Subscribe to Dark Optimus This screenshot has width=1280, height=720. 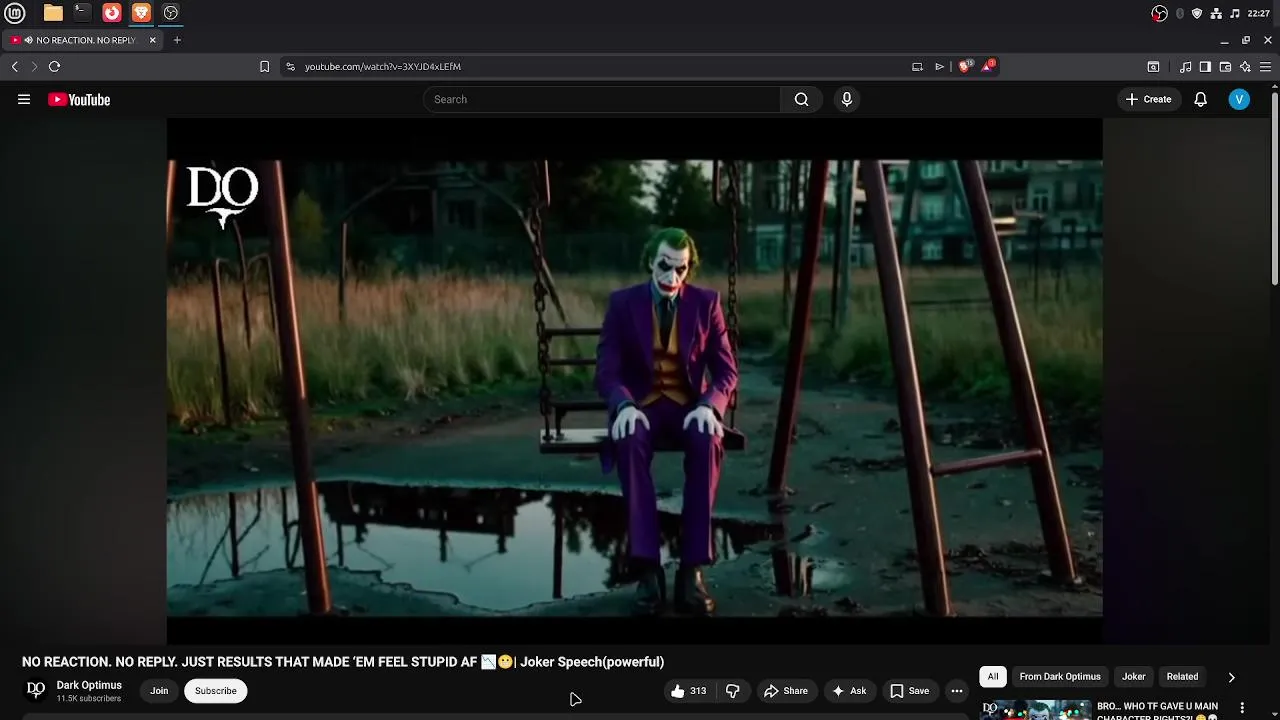tap(215, 690)
